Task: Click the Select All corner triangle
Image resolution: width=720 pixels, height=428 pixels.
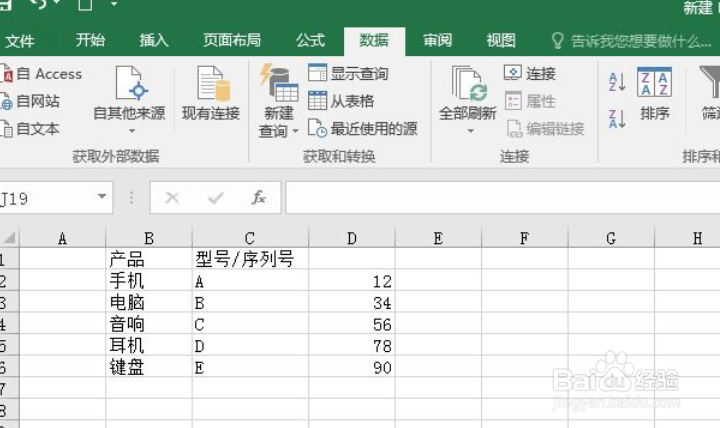Action: [x=9, y=237]
